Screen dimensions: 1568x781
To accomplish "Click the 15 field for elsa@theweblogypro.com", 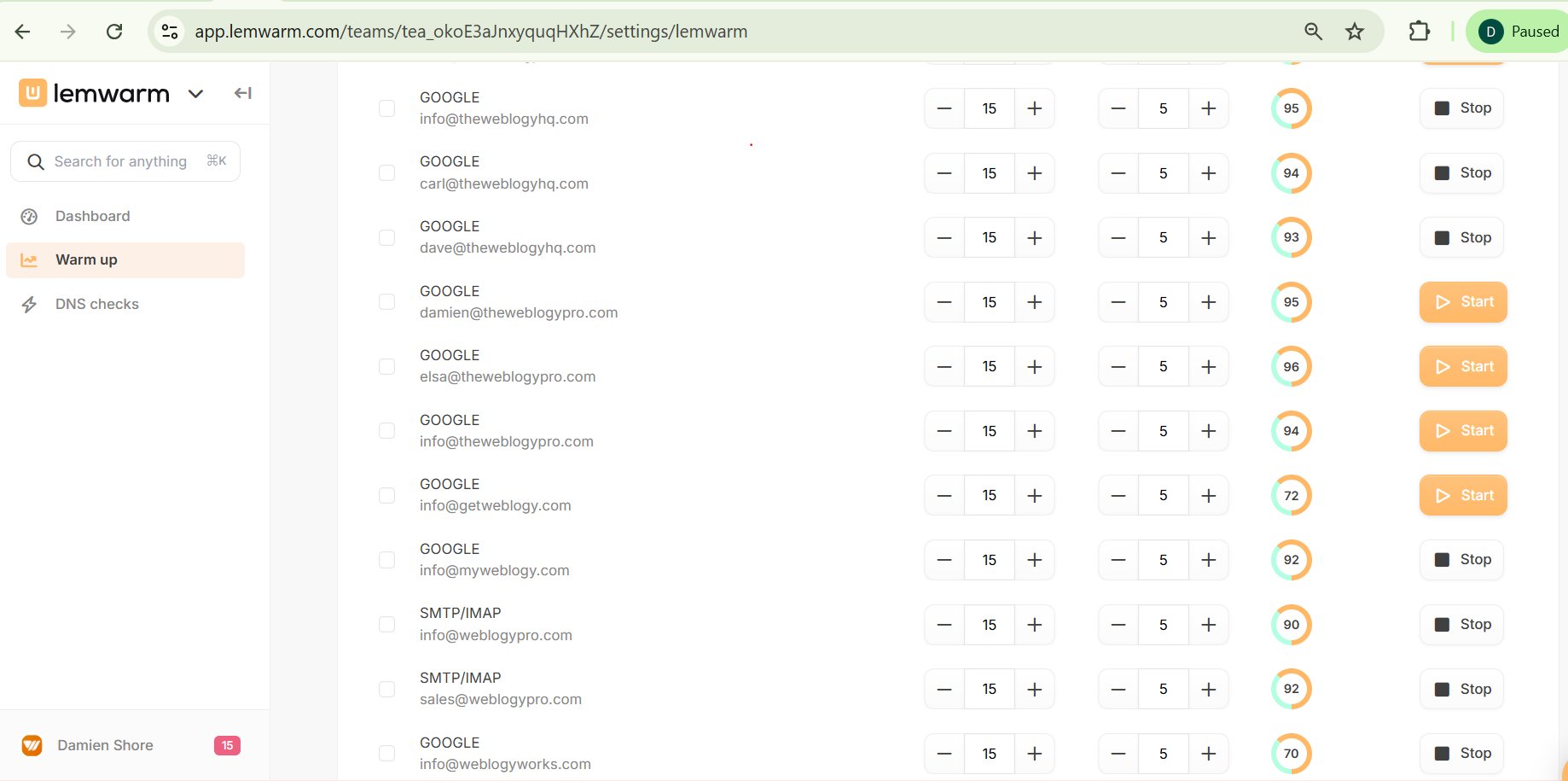I will pyautogui.click(x=990, y=366).
